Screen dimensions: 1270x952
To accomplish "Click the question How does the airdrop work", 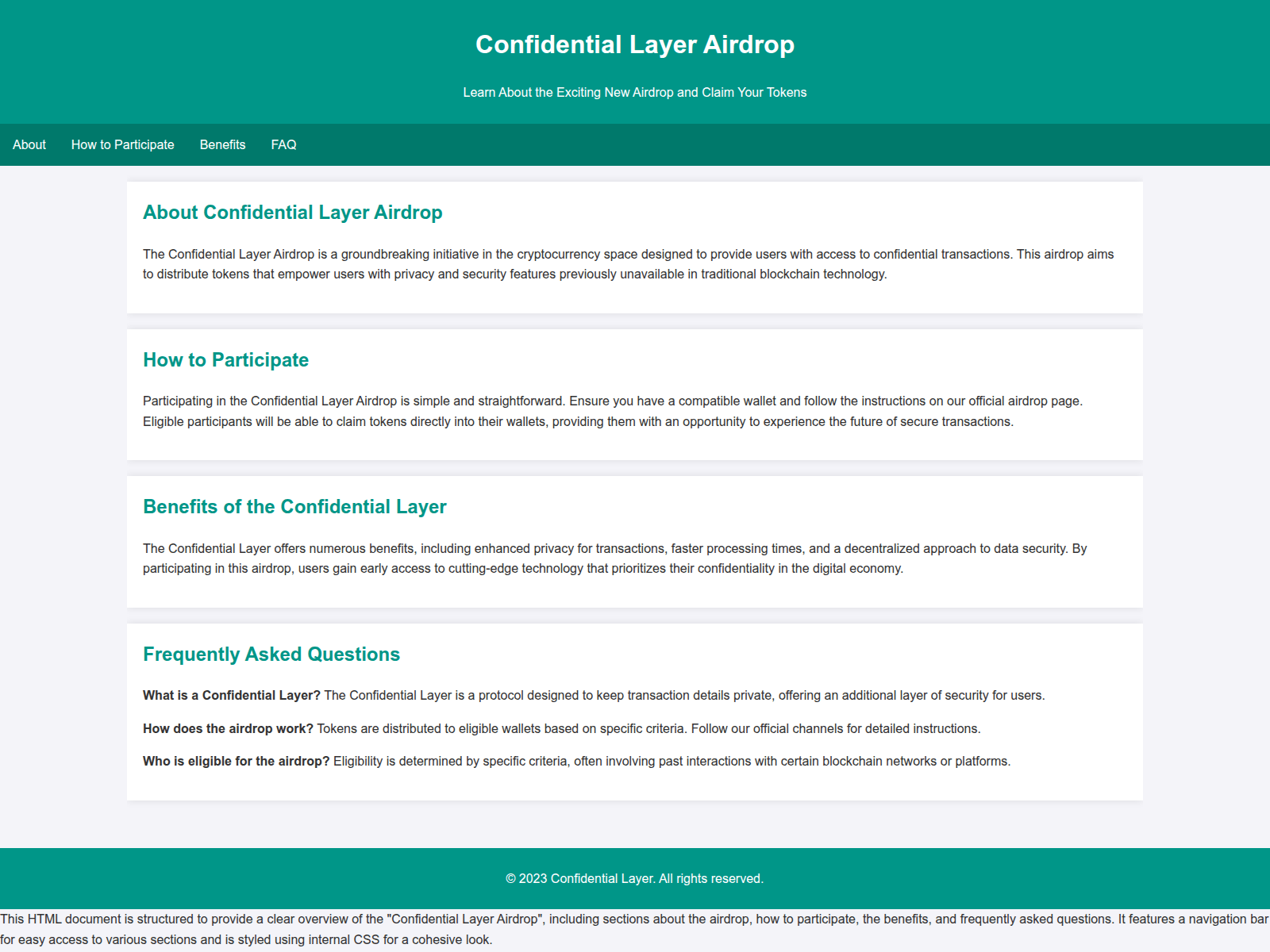I will [229, 727].
